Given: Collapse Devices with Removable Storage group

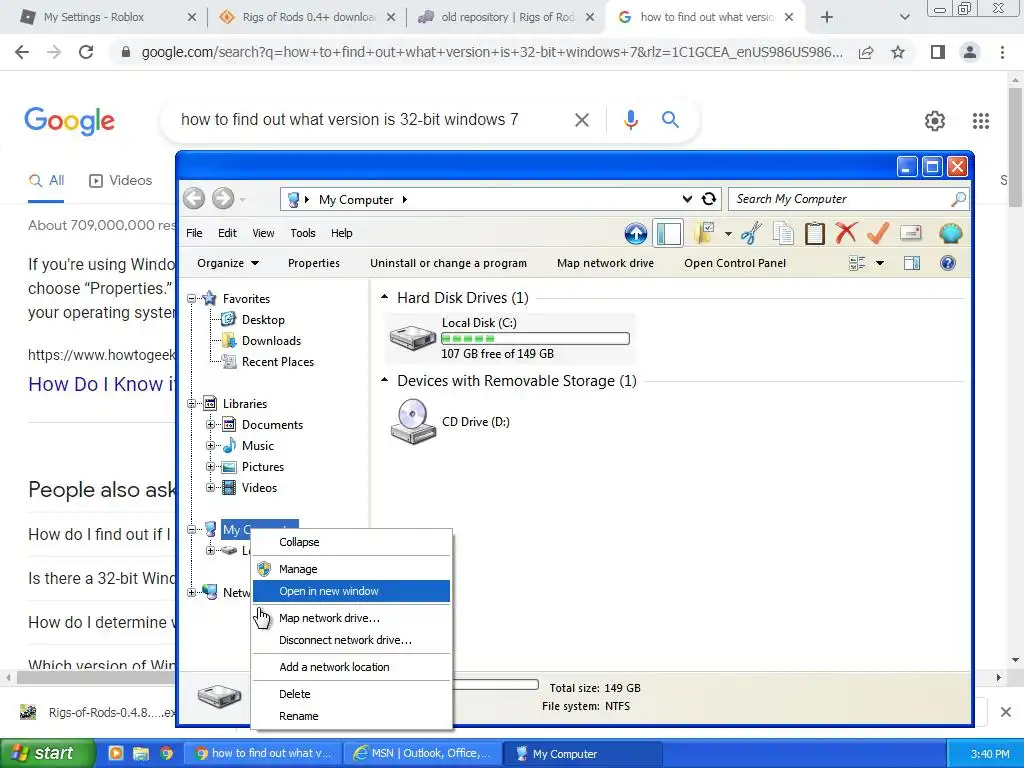Looking at the screenshot, I should click(385, 380).
